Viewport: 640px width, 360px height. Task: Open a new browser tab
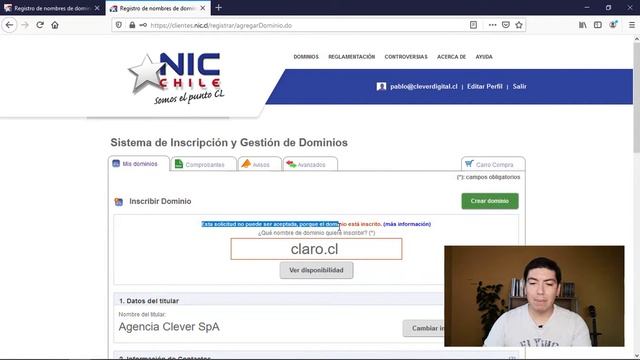point(218,8)
